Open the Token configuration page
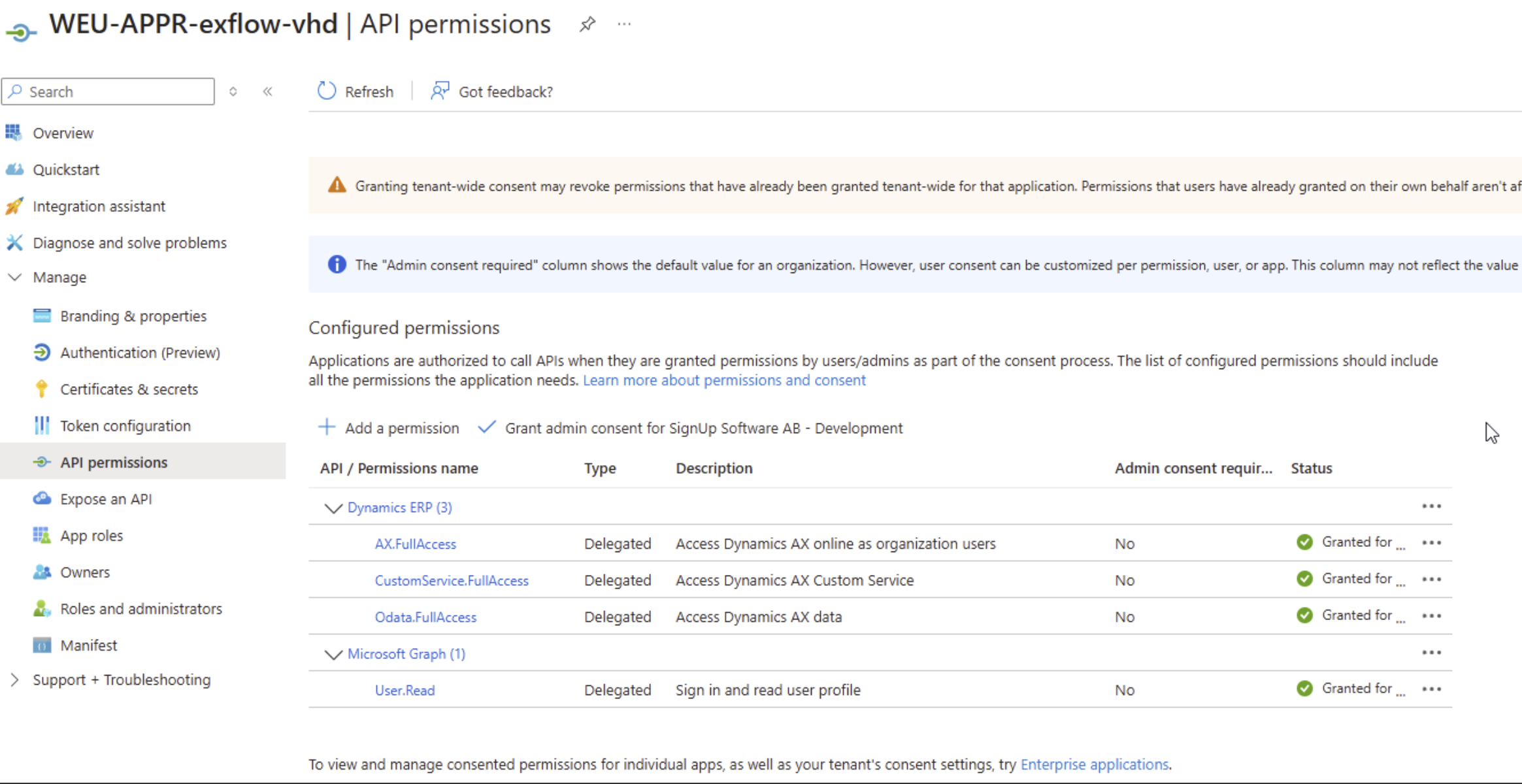 click(125, 426)
